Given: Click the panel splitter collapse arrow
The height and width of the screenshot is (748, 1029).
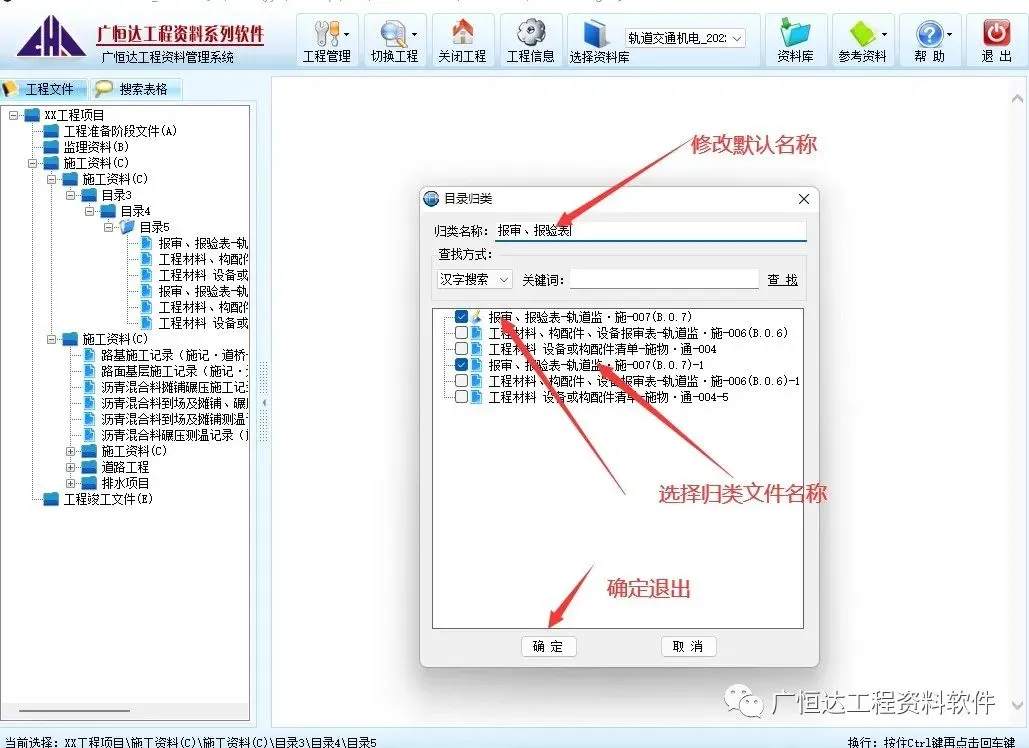Looking at the screenshot, I should click(264, 402).
